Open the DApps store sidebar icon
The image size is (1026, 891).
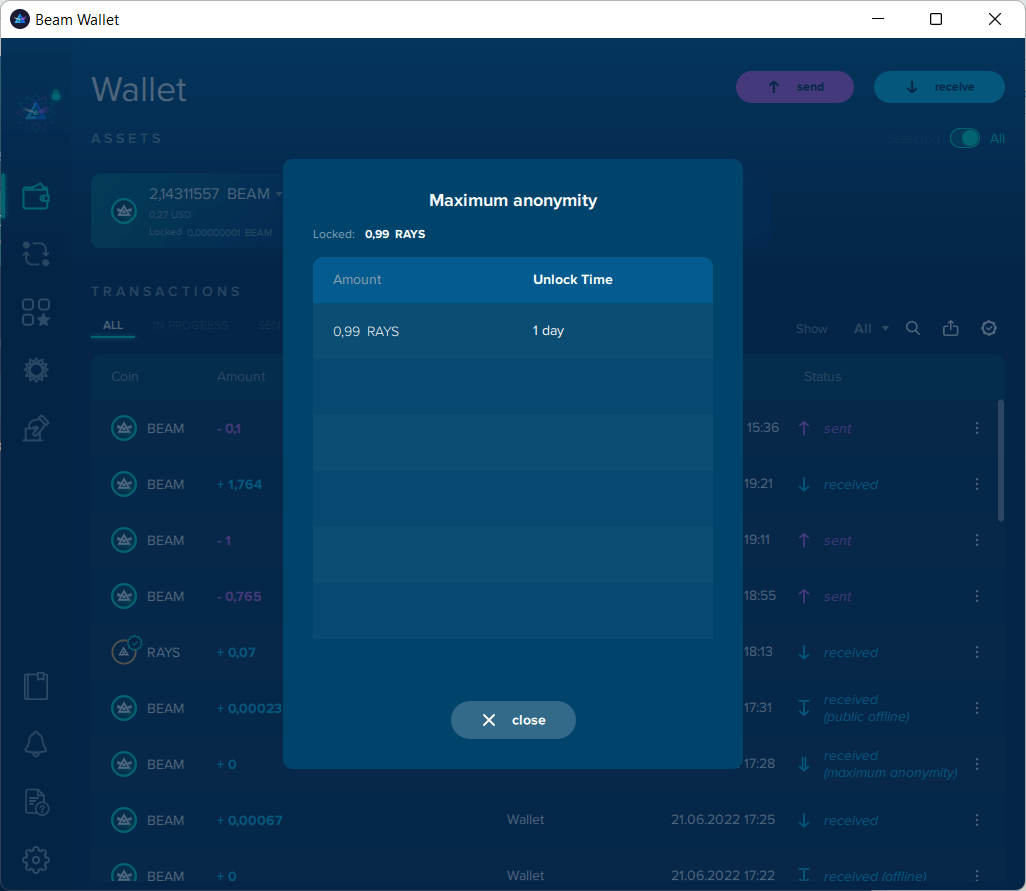(36, 312)
